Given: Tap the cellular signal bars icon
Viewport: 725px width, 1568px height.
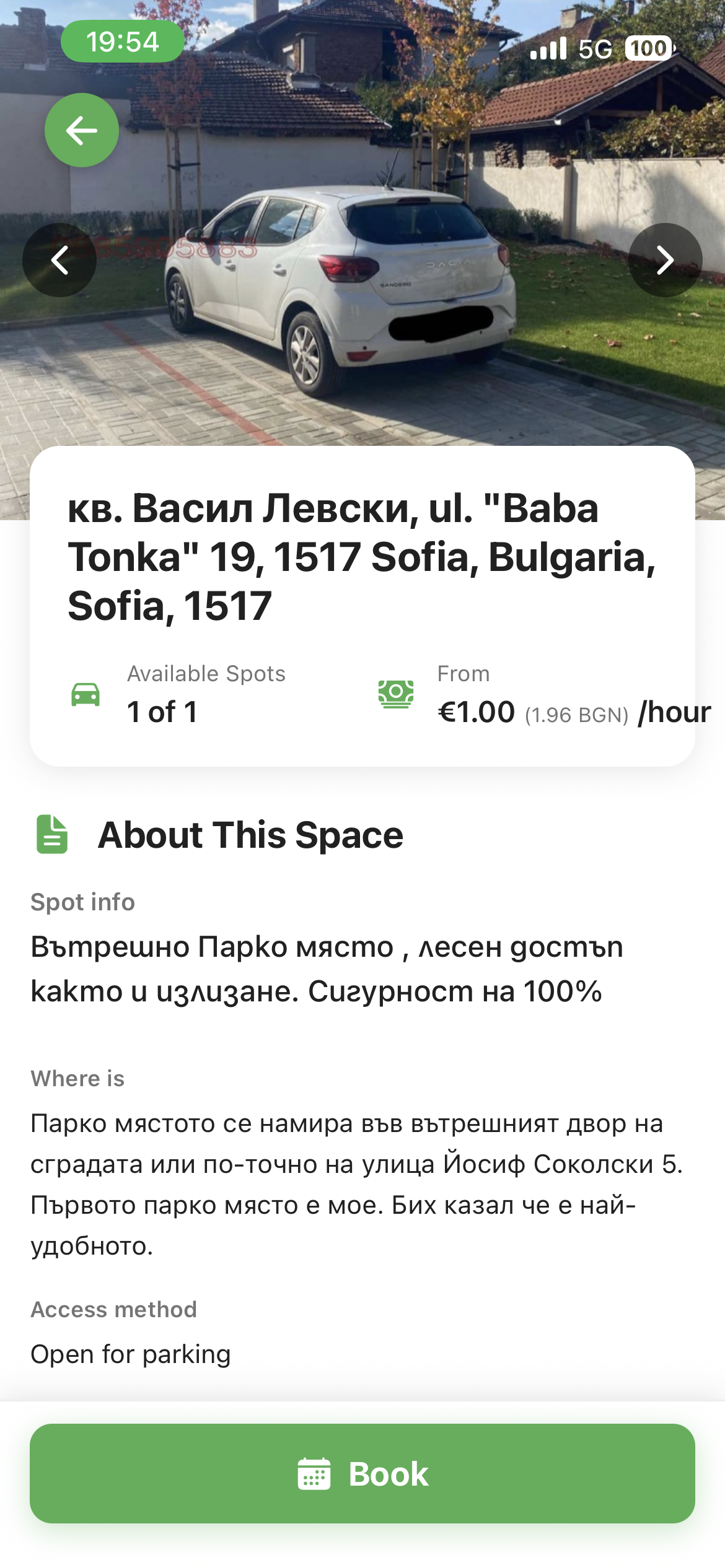Looking at the screenshot, I should [x=548, y=48].
